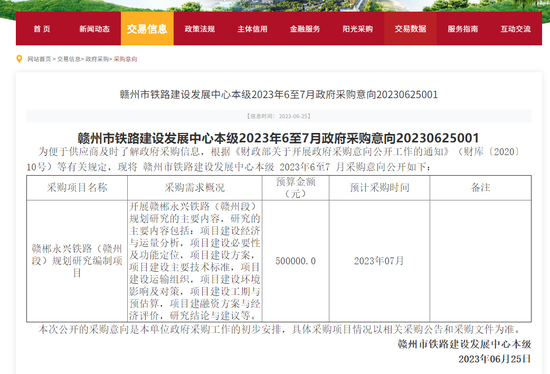This screenshot has height=374, width=550.
Task: Click the 赣州市铁路建设发展中心本级 signature
Action: point(464,344)
